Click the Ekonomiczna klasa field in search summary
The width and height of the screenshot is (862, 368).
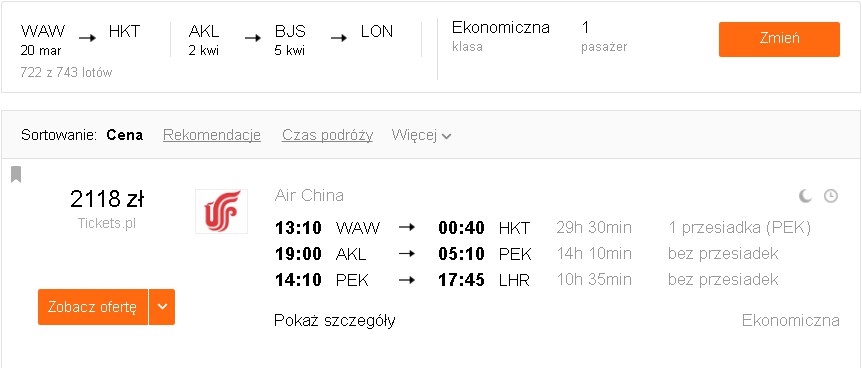[x=500, y=36]
